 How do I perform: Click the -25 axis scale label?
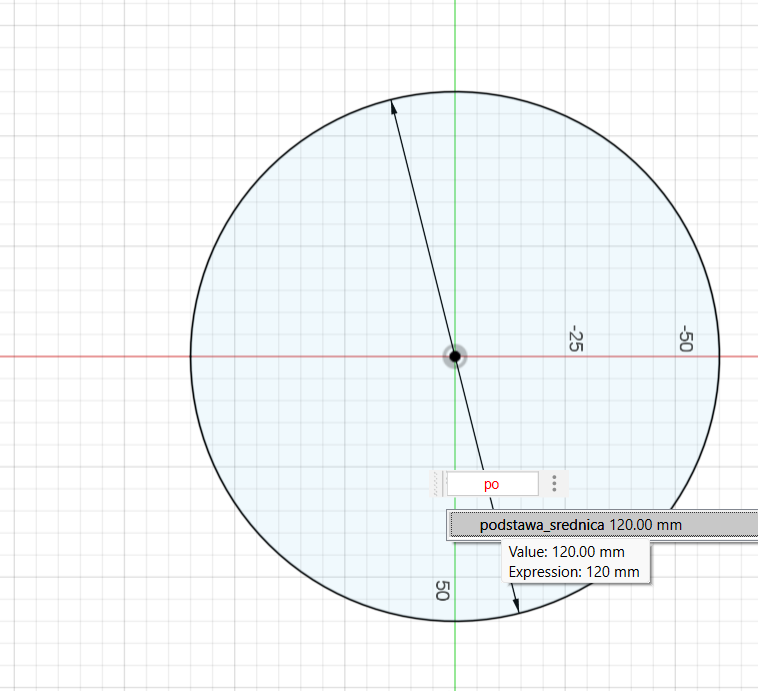coord(575,338)
